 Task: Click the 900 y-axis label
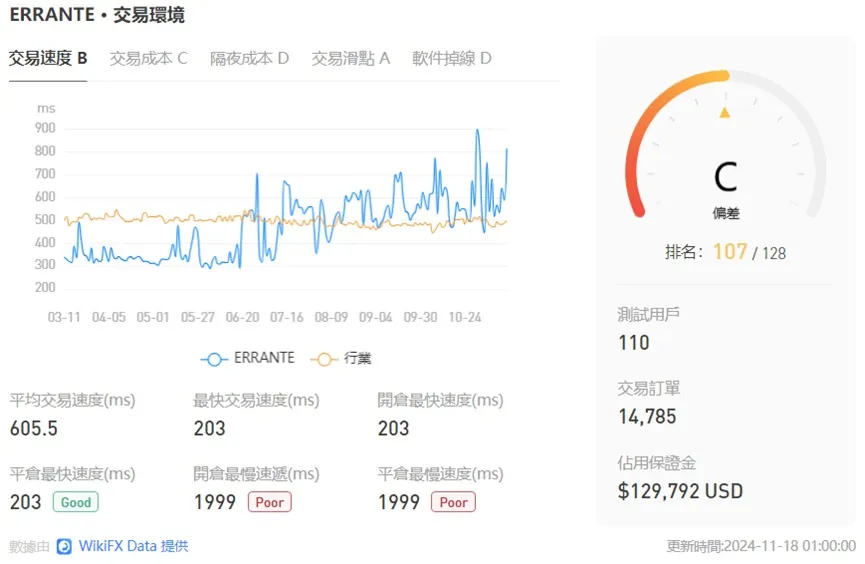tap(45, 128)
